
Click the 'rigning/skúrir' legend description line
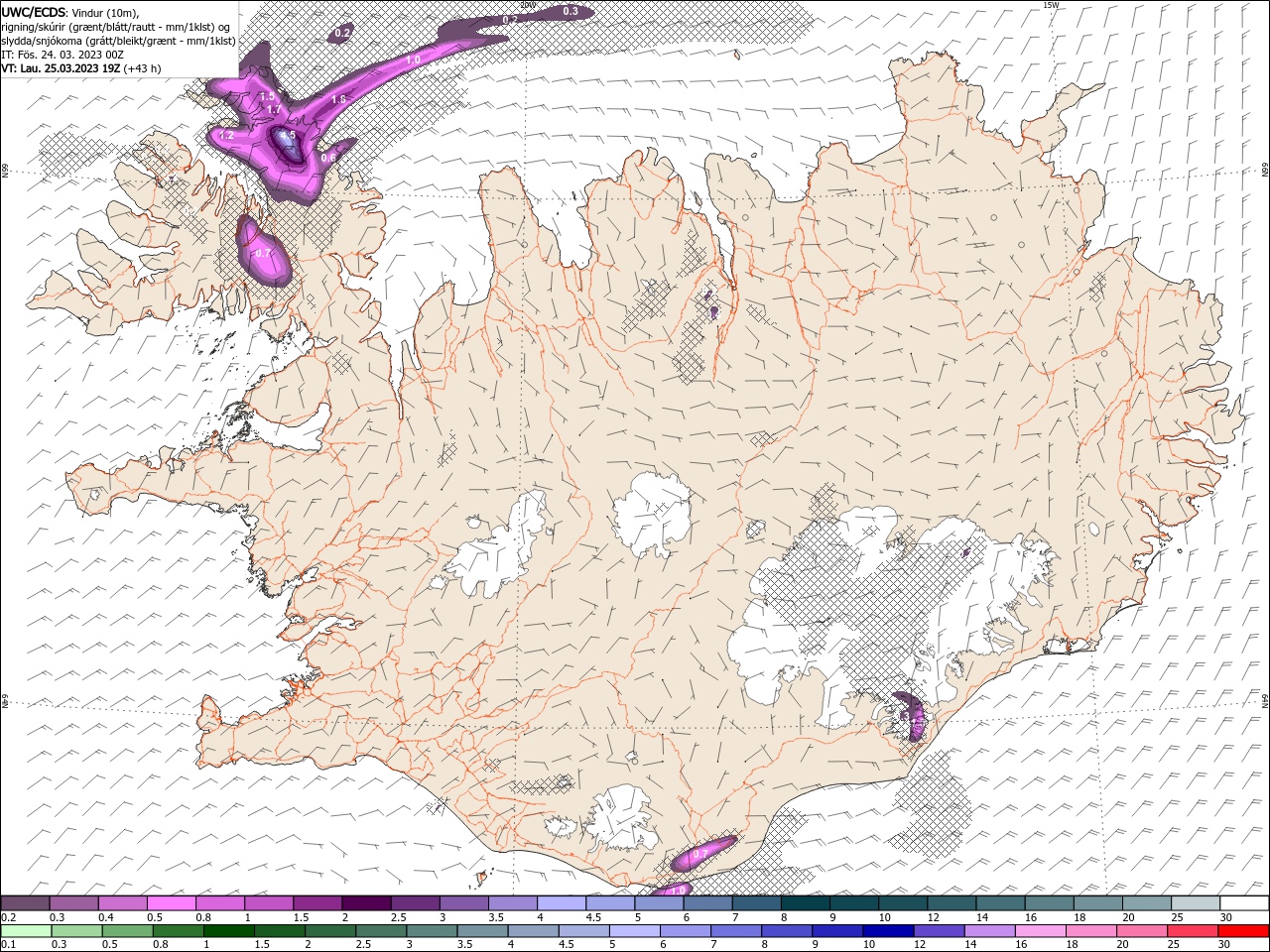(115, 27)
